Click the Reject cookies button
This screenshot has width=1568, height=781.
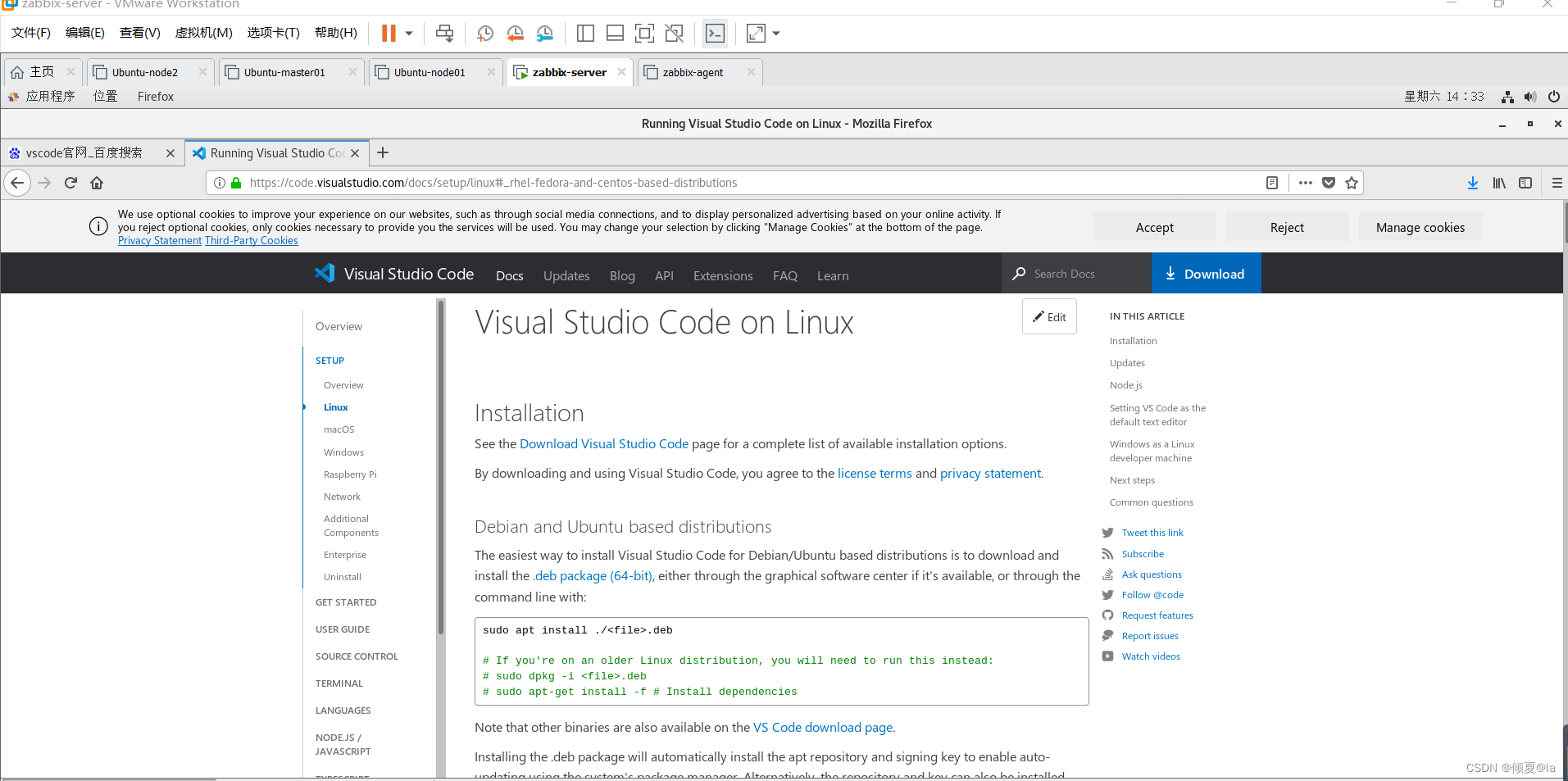pyautogui.click(x=1287, y=227)
